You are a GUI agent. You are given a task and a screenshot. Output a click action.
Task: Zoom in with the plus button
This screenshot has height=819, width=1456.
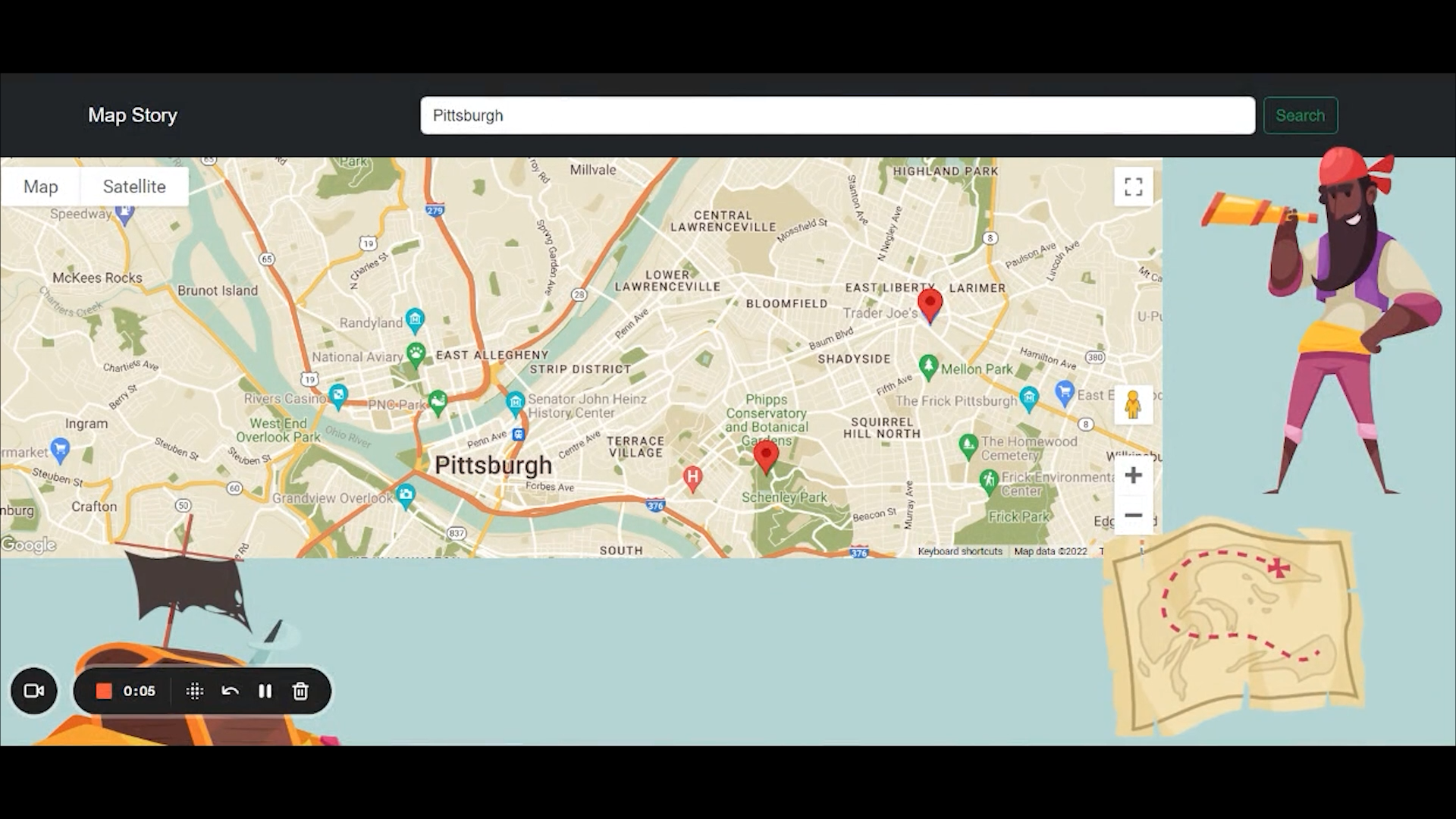[1133, 475]
